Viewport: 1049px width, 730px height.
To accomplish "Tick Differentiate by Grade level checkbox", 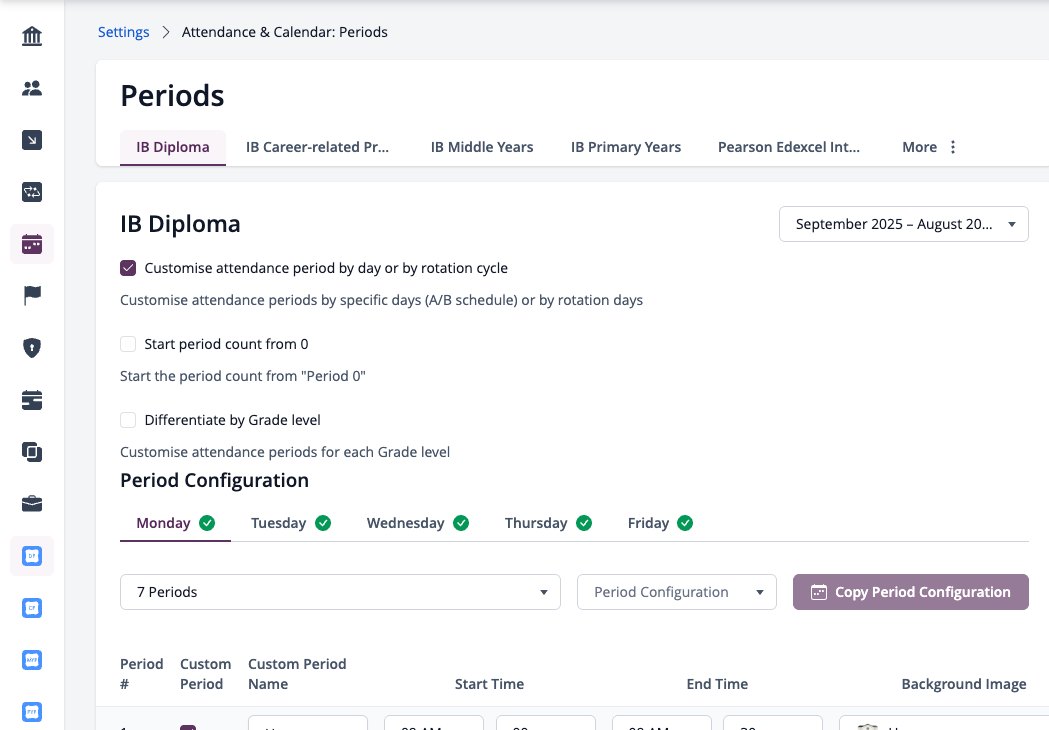I will coord(128,420).
